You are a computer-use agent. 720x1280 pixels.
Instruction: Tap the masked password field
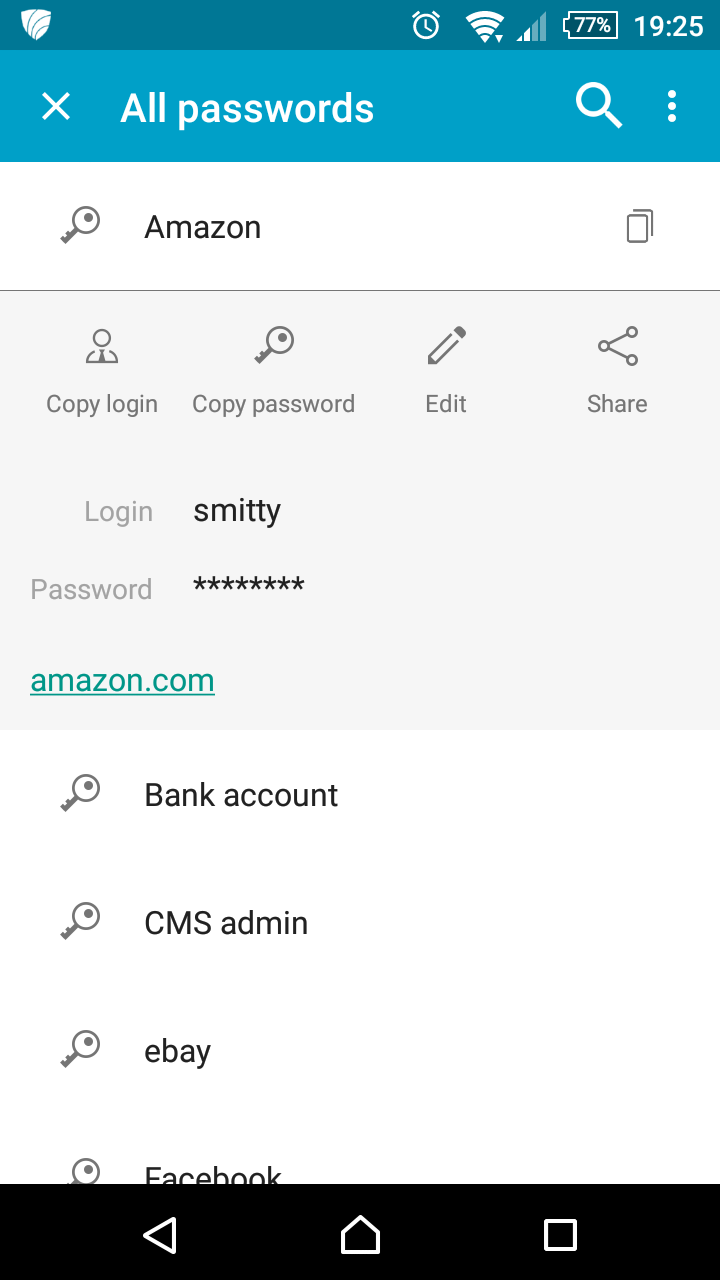[x=249, y=587]
